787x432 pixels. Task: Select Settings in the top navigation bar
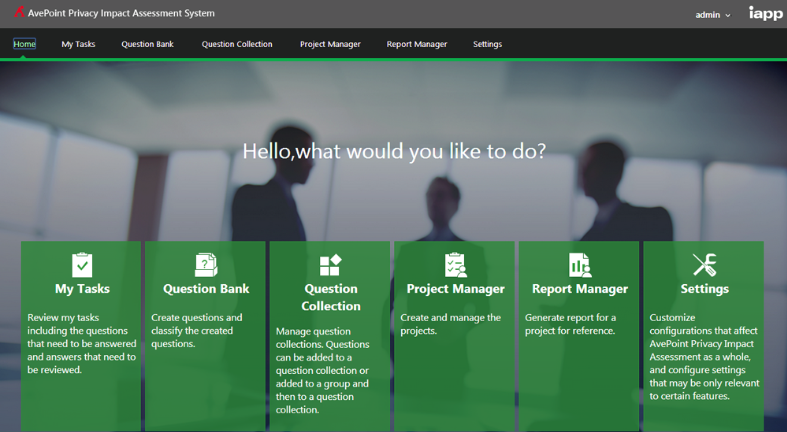487,44
